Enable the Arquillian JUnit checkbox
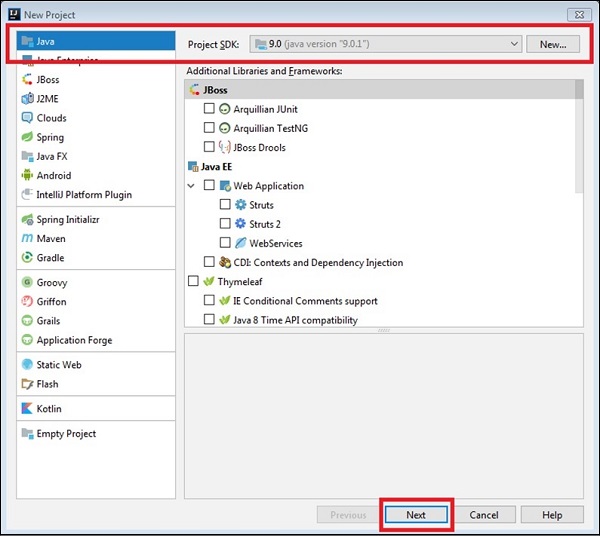 pyautogui.click(x=209, y=109)
